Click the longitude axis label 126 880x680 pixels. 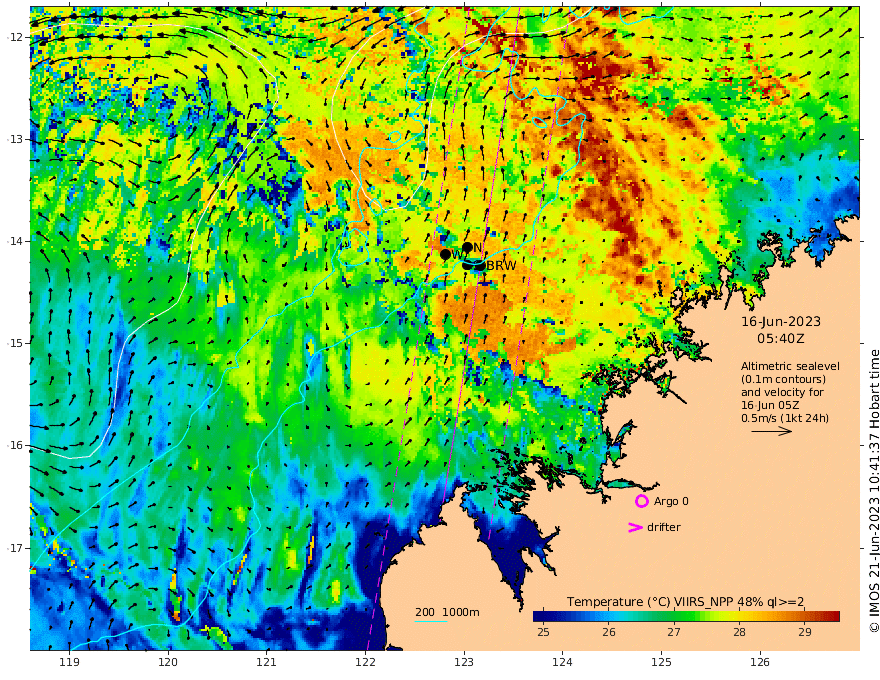(760, 663)
